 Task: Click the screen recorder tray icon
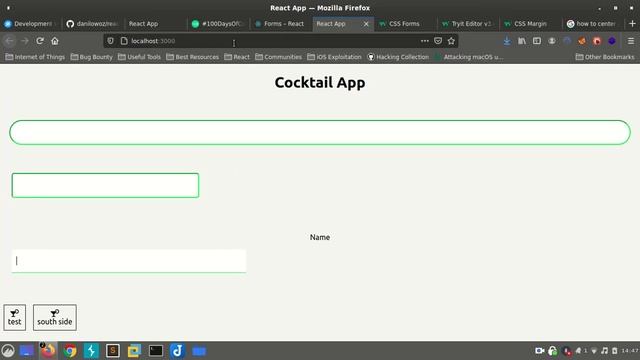(540, 351)
